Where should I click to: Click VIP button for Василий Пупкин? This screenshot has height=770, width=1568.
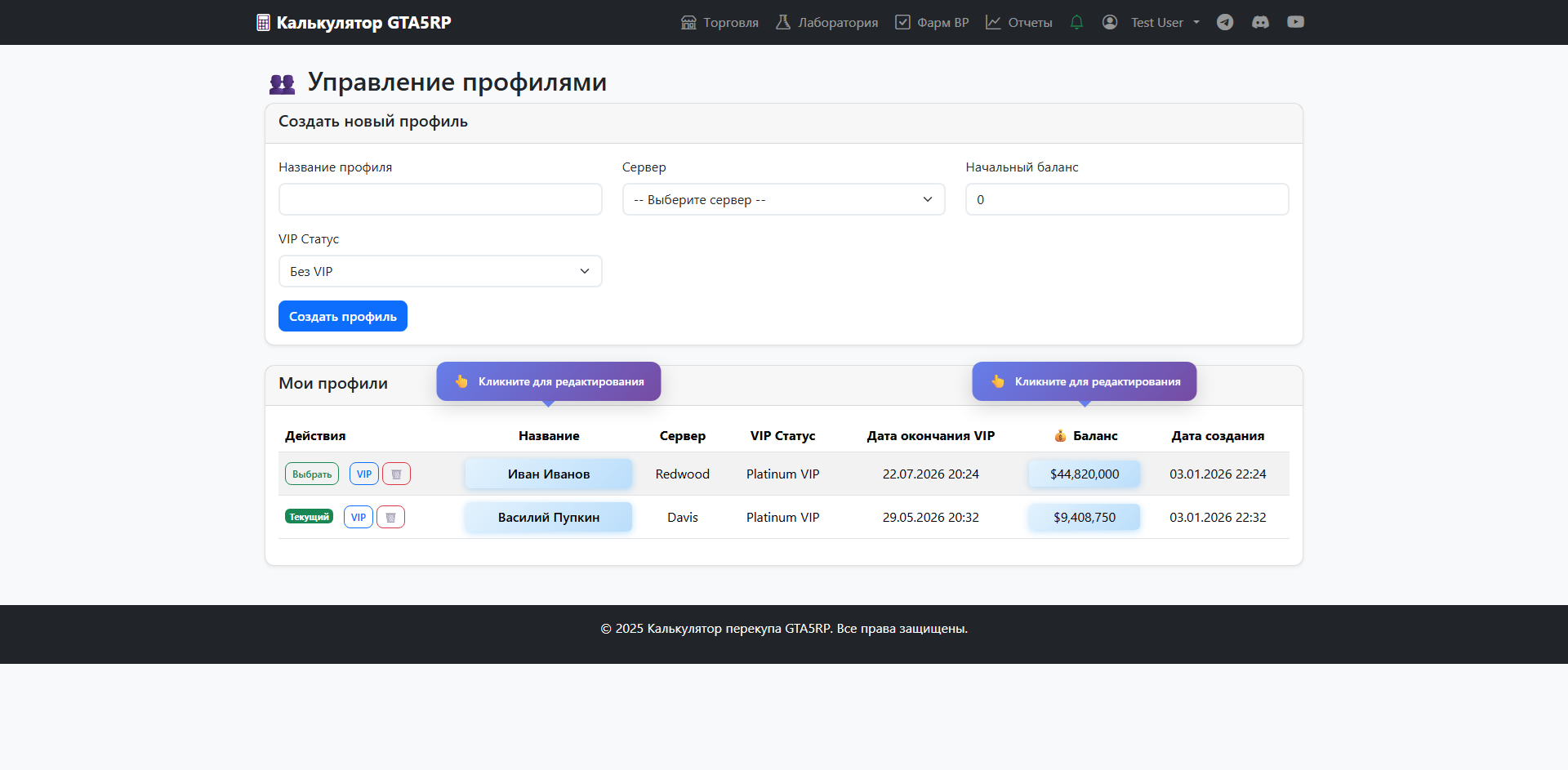(359, 517)
